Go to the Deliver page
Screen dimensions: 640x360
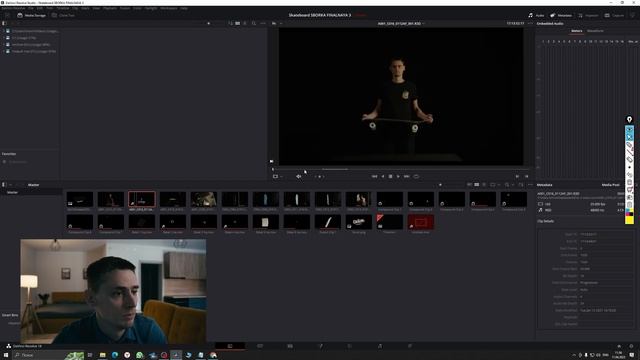[410, 346]
